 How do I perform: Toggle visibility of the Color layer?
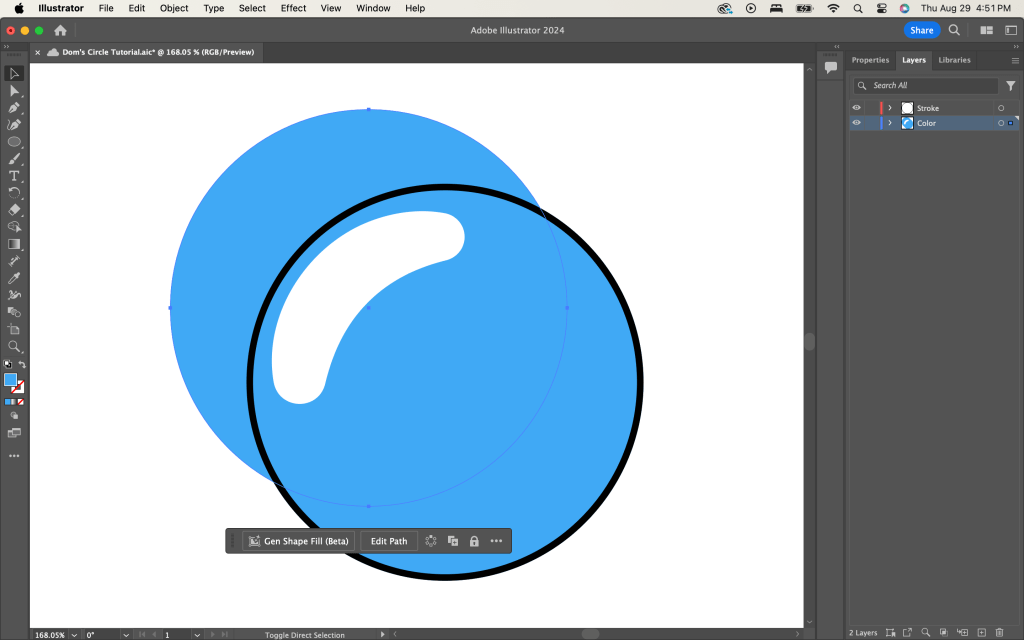(x=856, y=123)
